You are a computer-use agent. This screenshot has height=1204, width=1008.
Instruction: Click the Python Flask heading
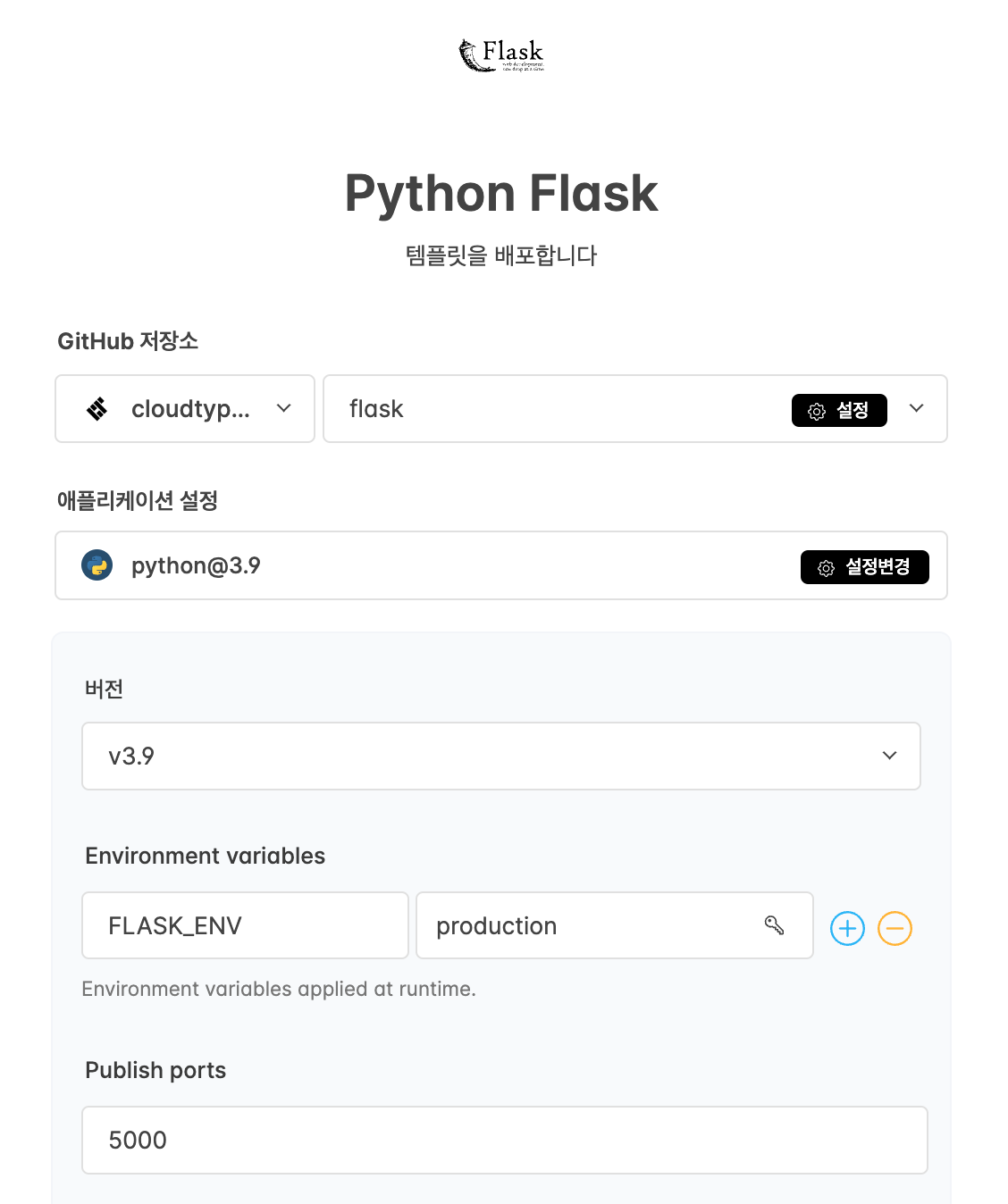click(x=501, y=193)
